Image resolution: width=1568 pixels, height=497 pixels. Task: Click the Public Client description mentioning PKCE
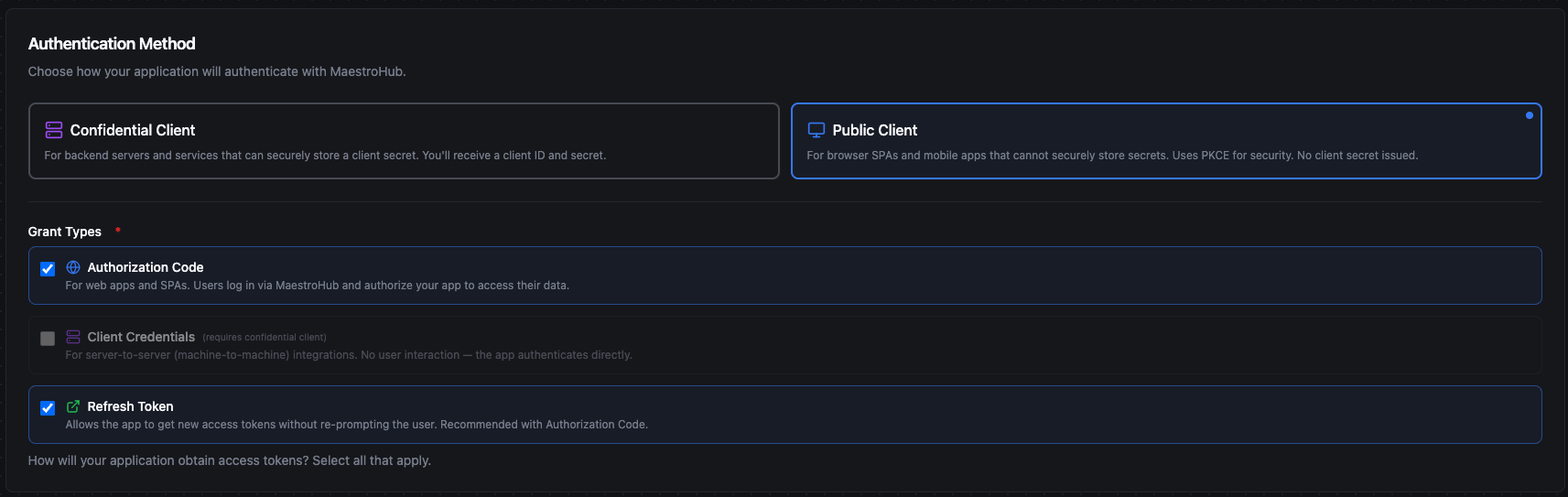(x=1111, y=156)
